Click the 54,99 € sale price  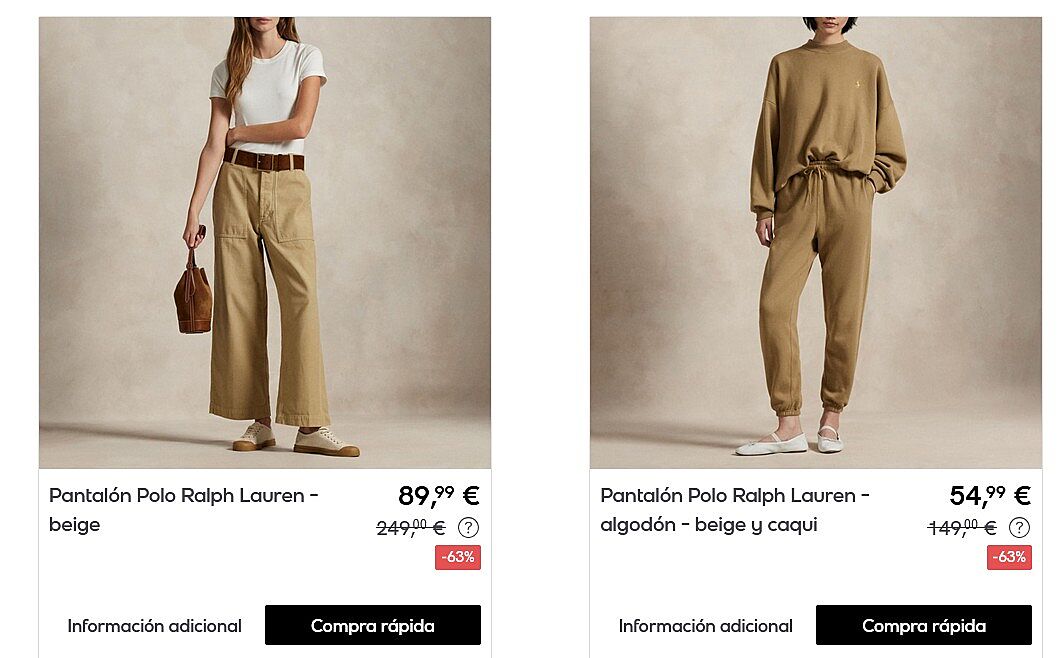[x=990, y=496]
